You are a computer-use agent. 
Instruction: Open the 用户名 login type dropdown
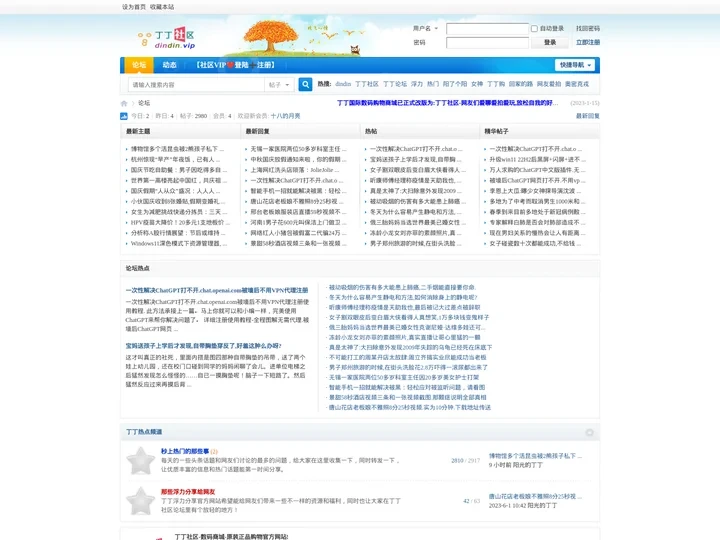[x=425, y=28]
